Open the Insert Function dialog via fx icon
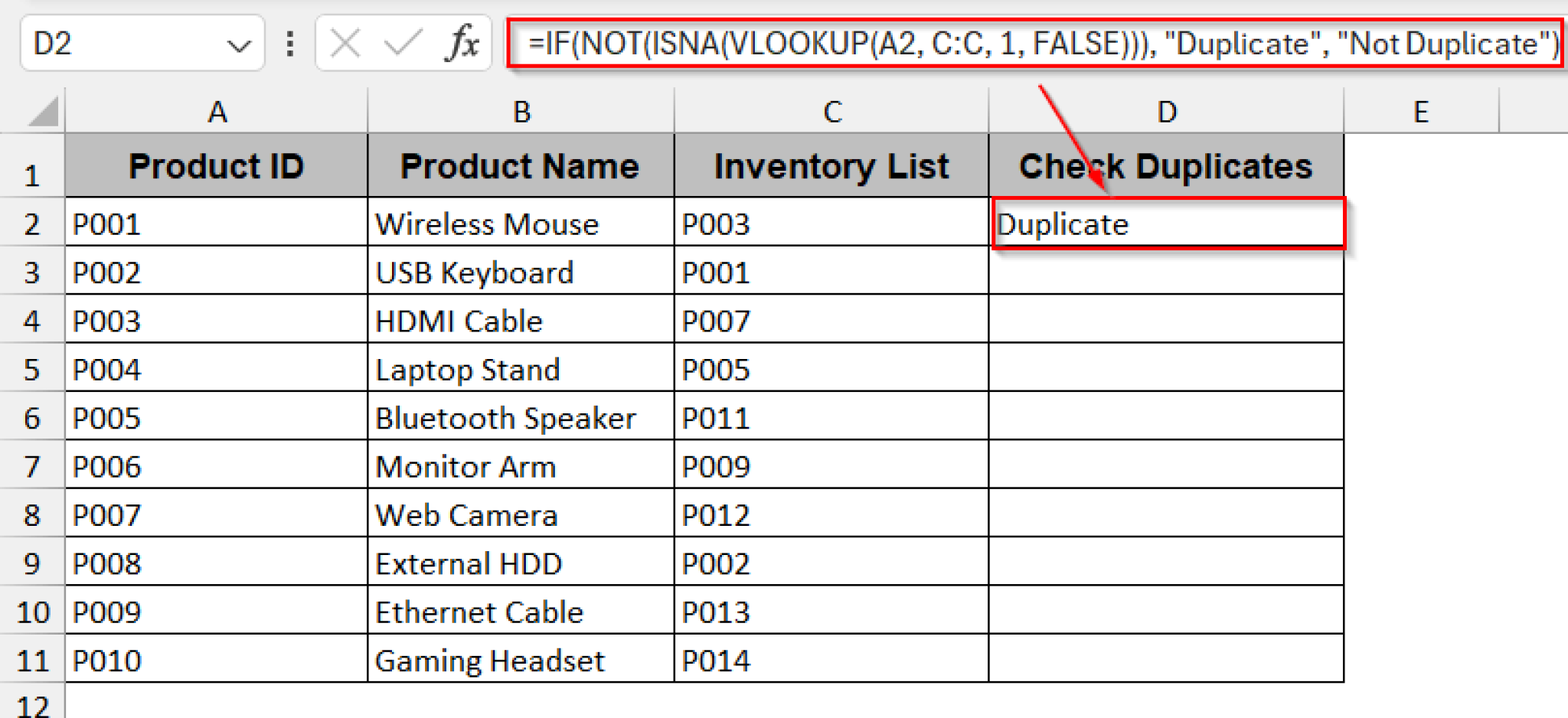Screen dimensions: 1568x718 460,43
